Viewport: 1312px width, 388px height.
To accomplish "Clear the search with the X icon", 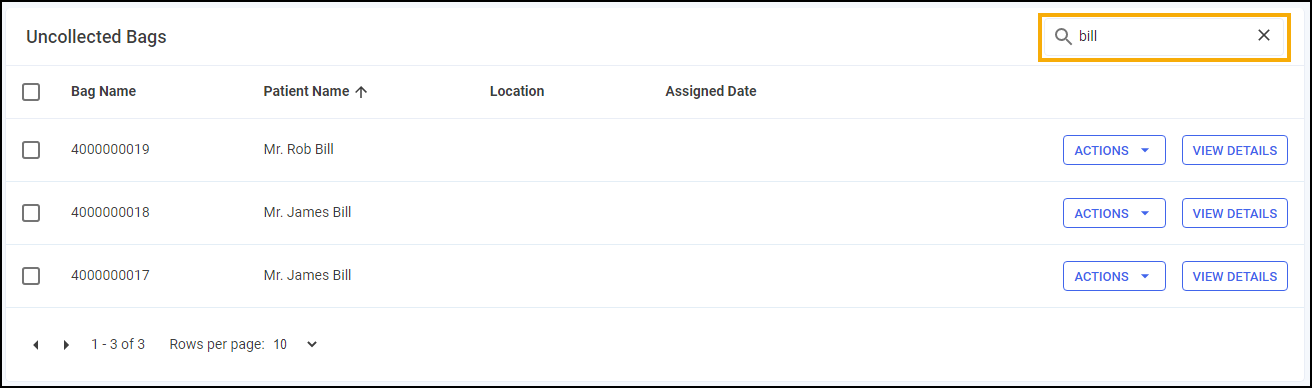I will click(1264, 36).
